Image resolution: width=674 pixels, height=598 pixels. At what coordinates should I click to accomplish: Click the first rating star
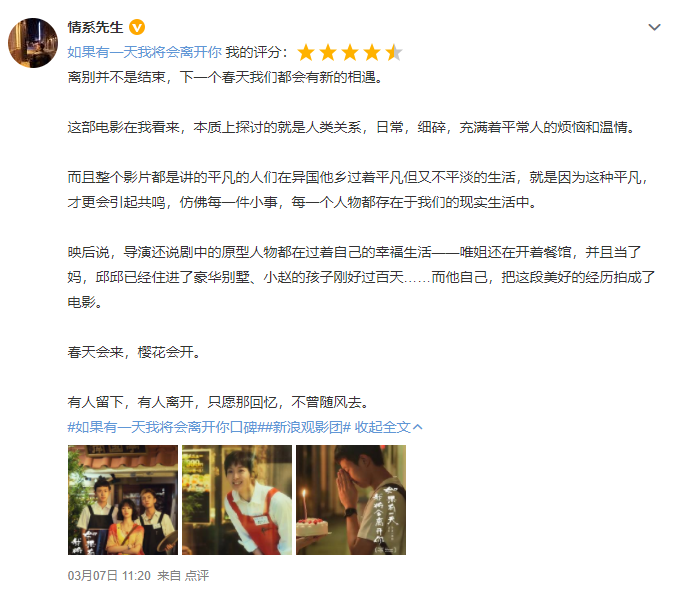(306, 52)
